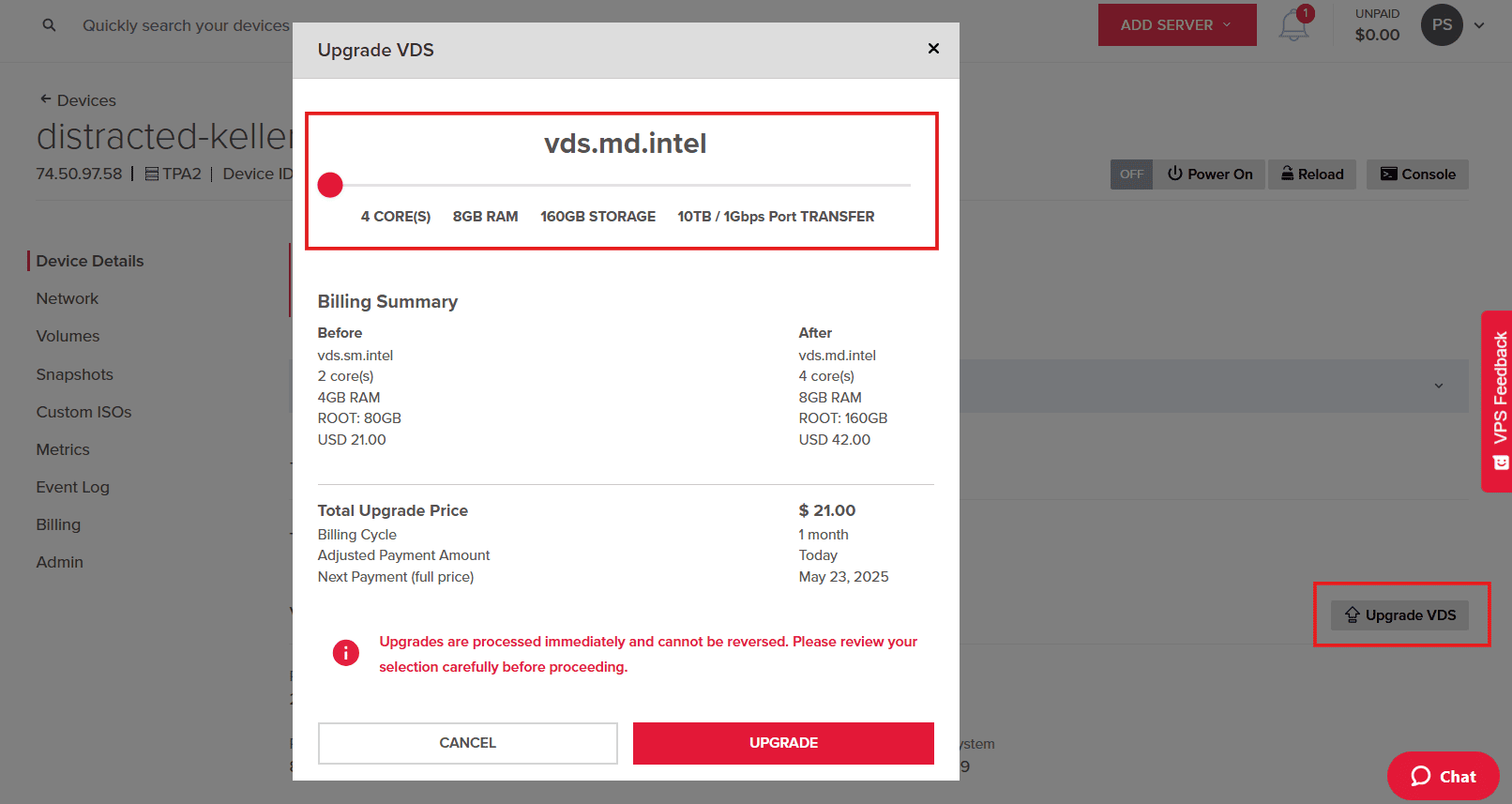
Task: Open the VPS Feedback side tab
Action: pyautogui.click(x=1499, y=401)
